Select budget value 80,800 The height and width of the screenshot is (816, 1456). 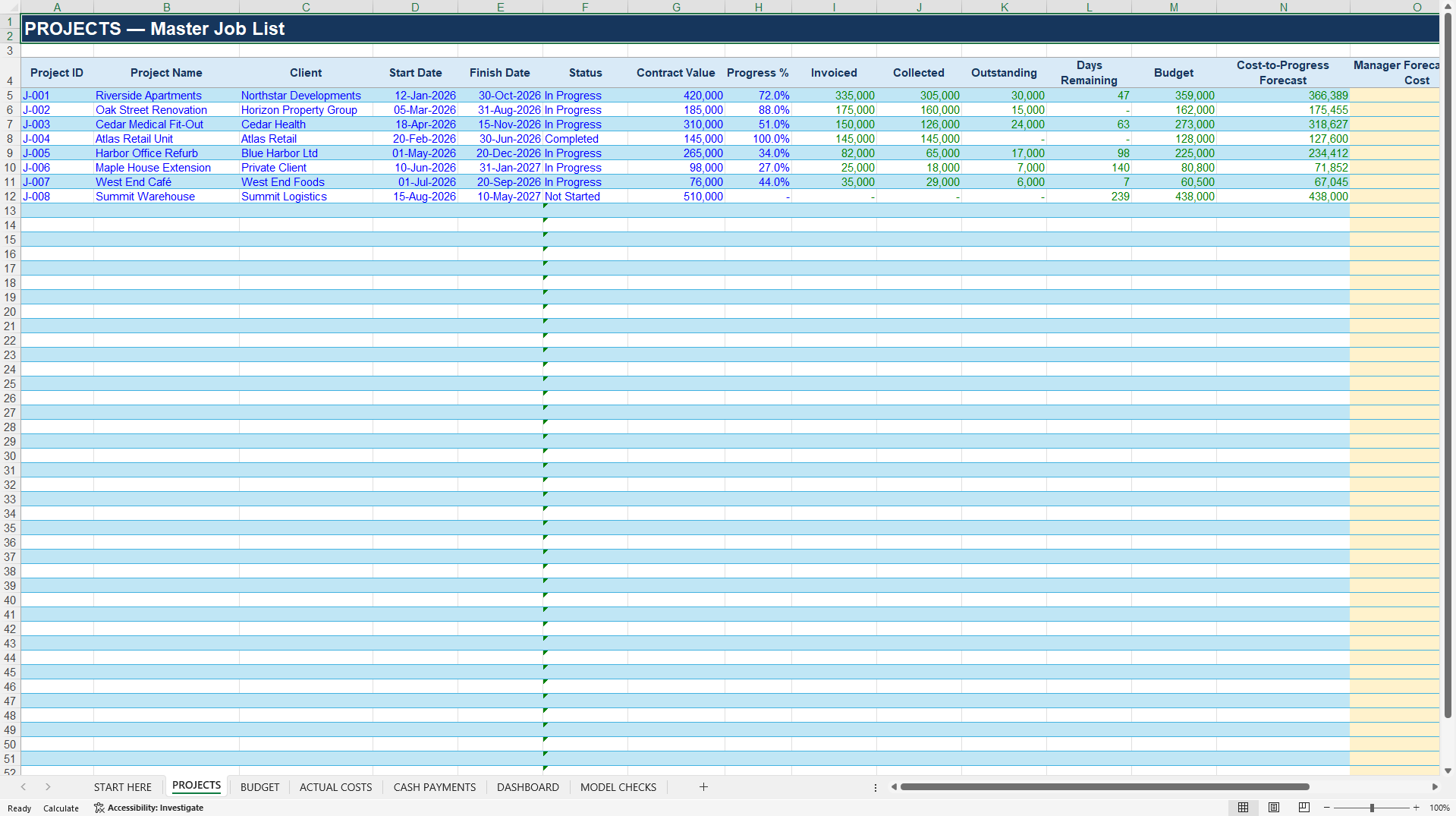1174,168
